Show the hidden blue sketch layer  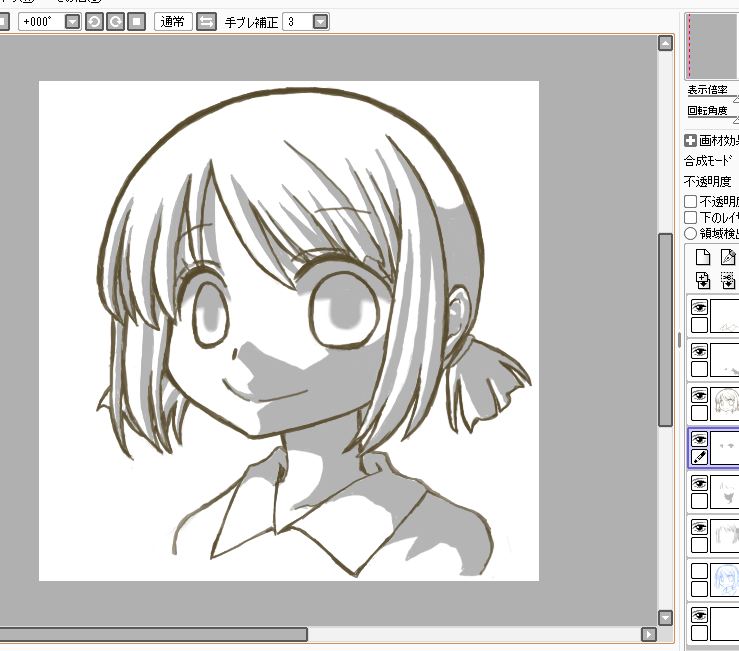pos(699,571)
